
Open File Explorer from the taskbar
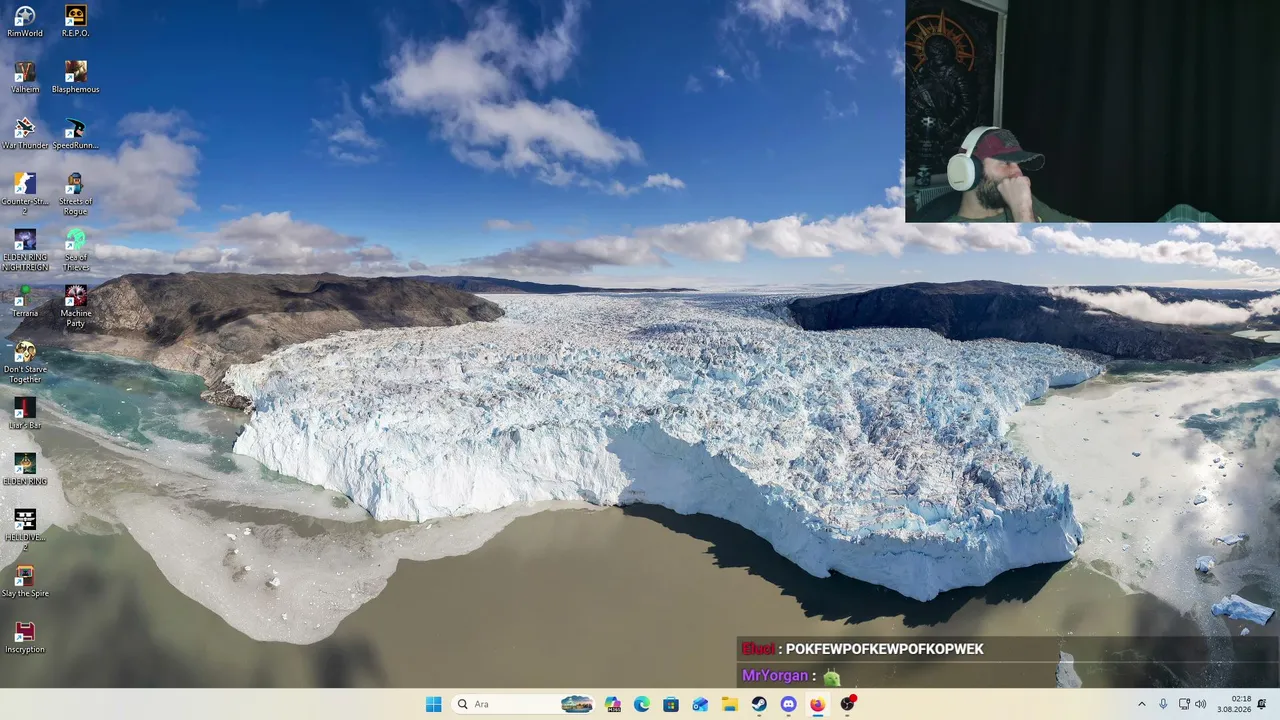[730, 704]
